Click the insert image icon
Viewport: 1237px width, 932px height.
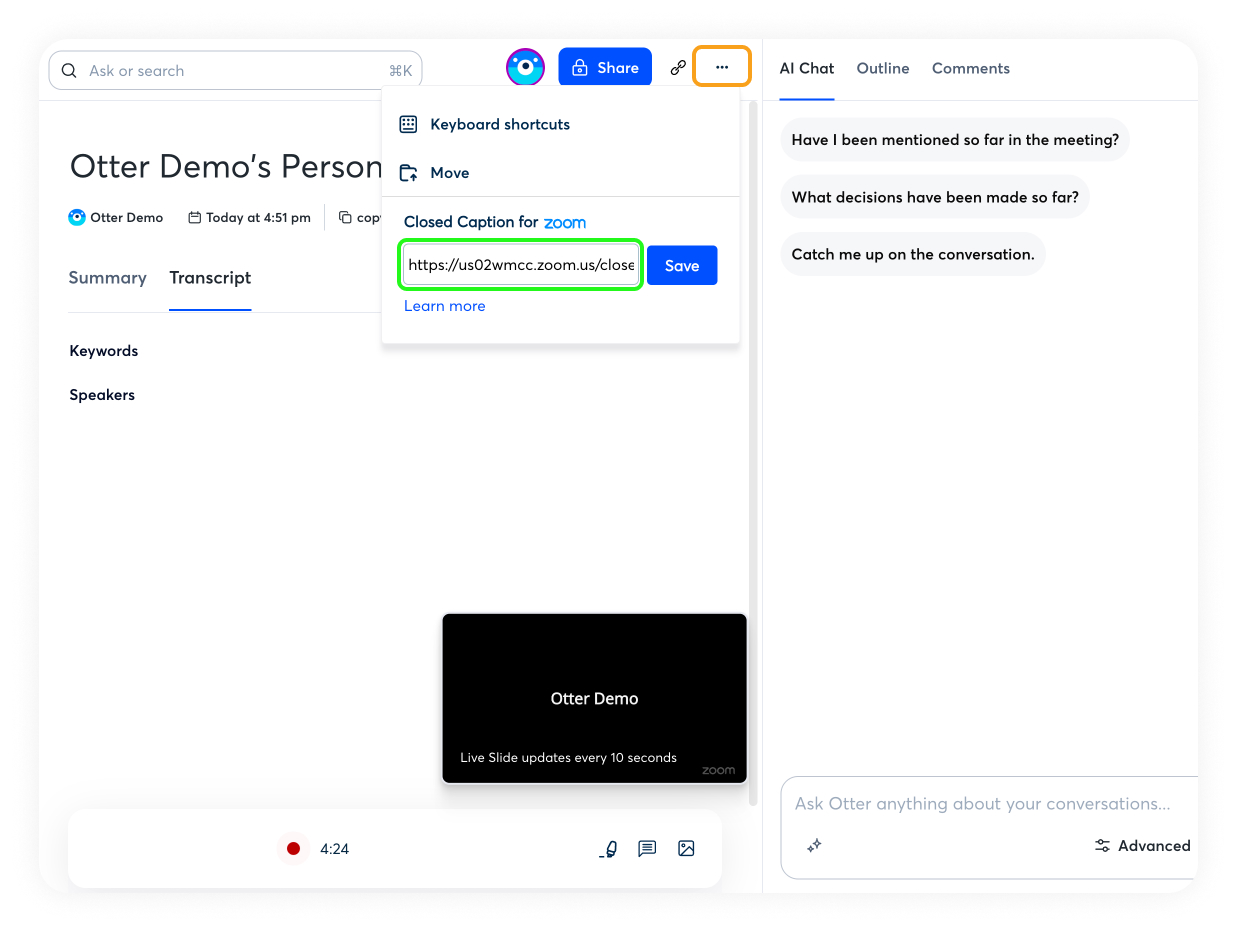point(686,848)
